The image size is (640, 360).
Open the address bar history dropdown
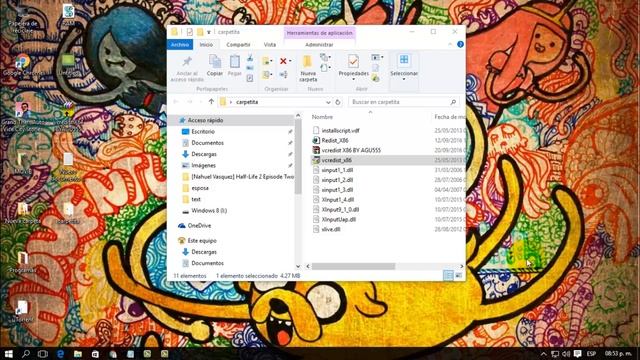click(328, 102)
